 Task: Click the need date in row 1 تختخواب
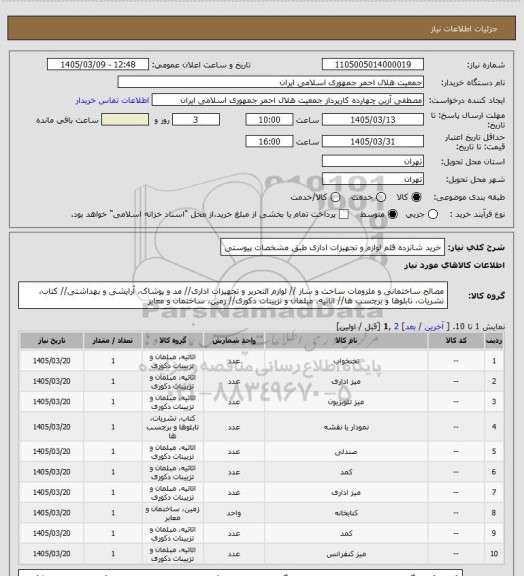tap(51, 361)
